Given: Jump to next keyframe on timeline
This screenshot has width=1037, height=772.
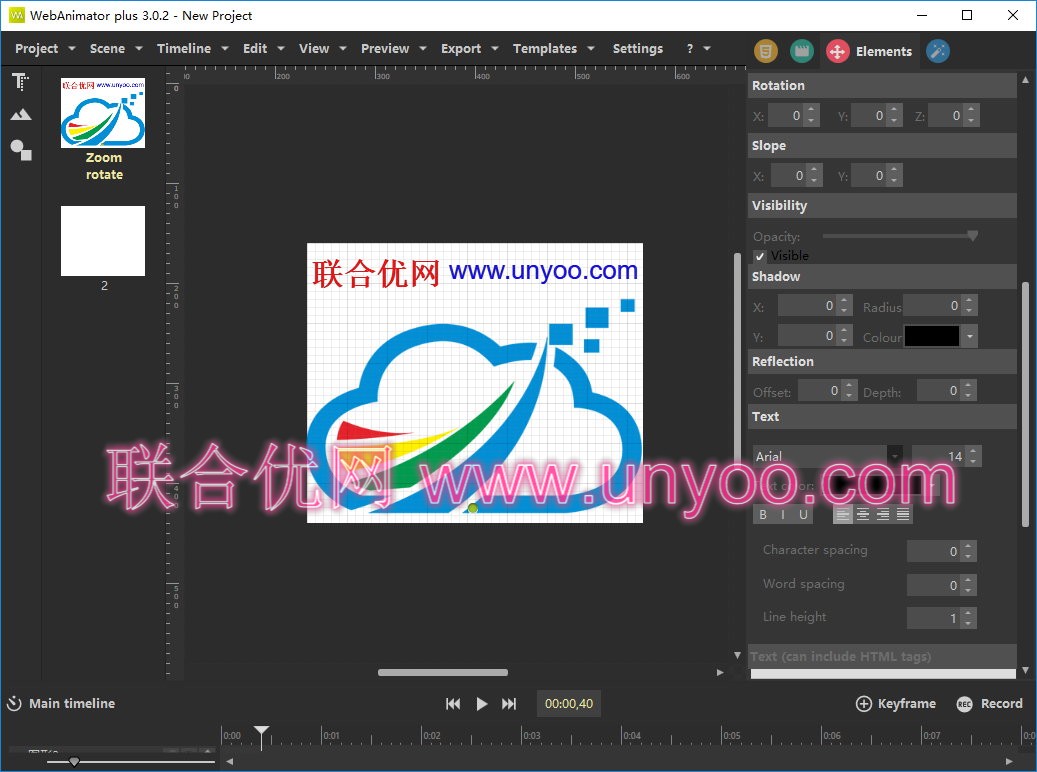Looking at the screenshot, I should 509,704.
